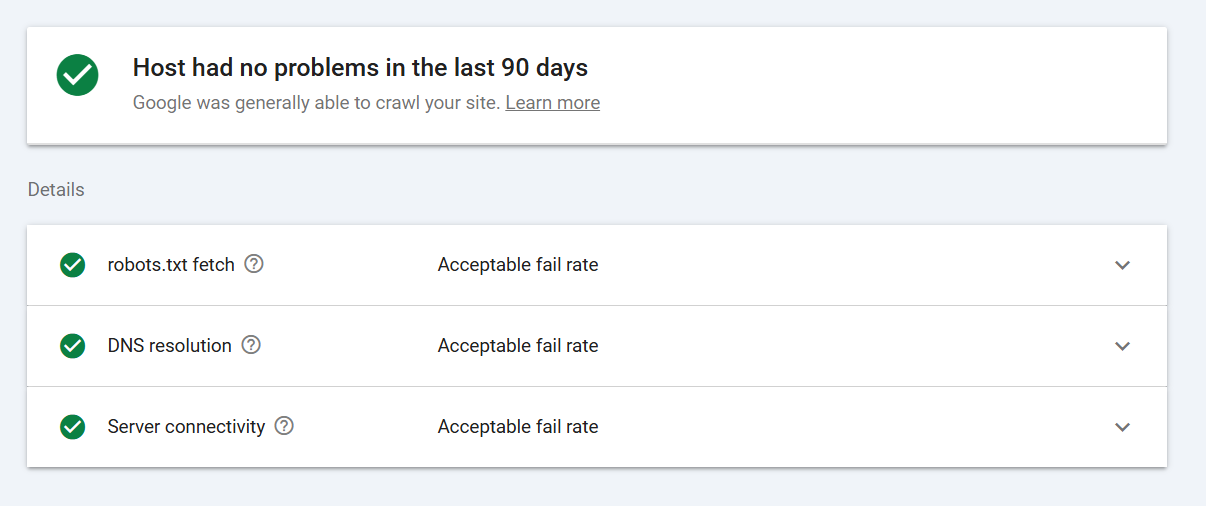Click Acceptable fail rate in robots.txt row
Viewport: 1206px width, 506px height.
[518, 265]
